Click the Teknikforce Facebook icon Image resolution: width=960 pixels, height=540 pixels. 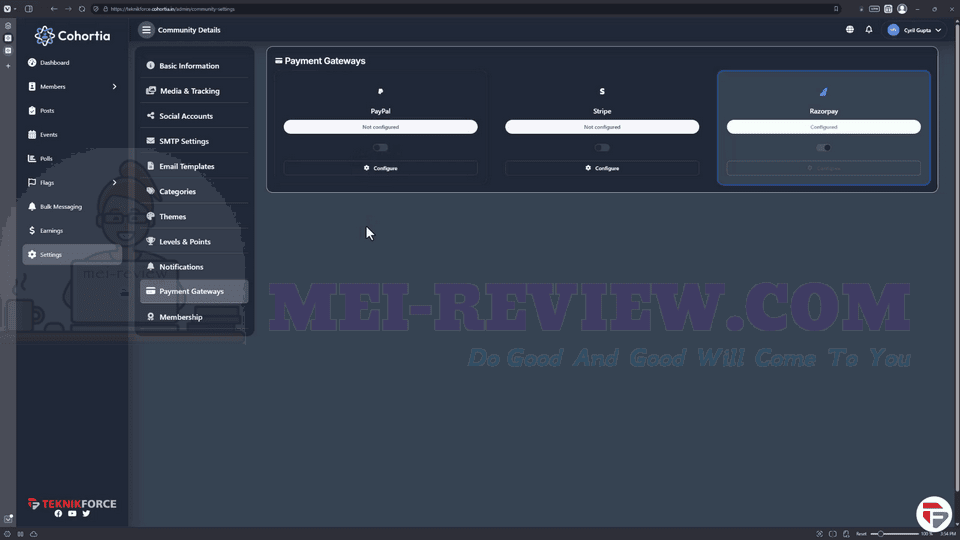coord(58,514)
